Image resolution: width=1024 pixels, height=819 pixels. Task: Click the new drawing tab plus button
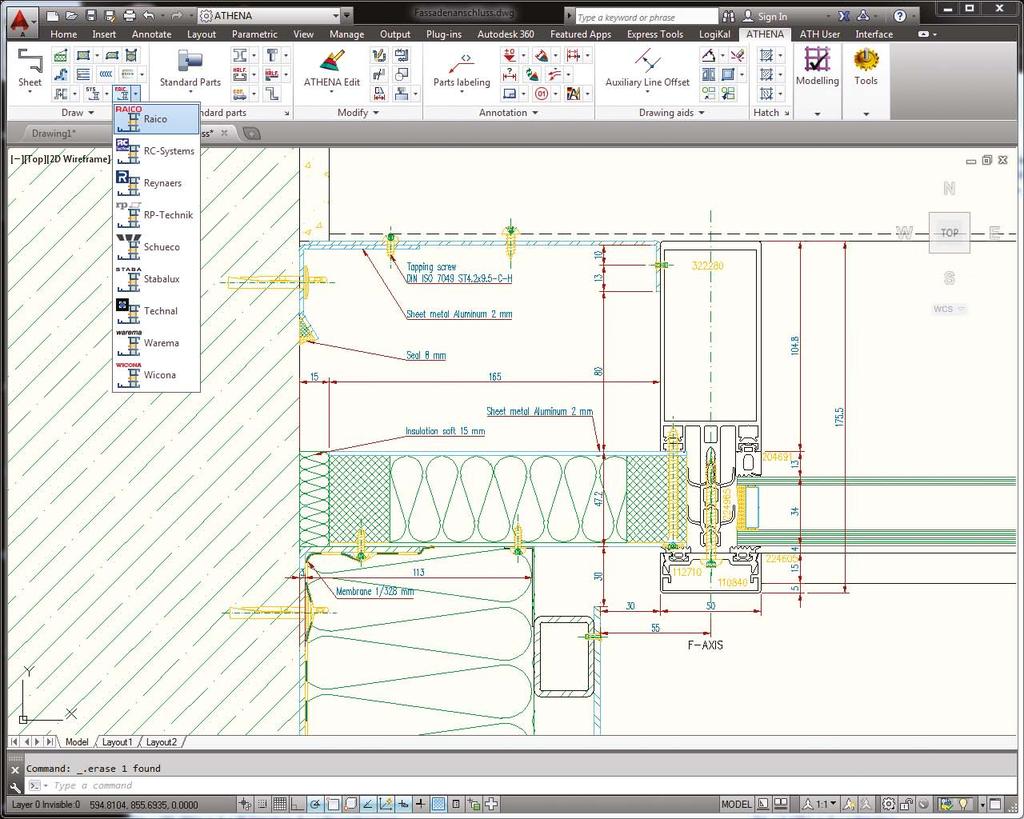(x=251, y=133)
